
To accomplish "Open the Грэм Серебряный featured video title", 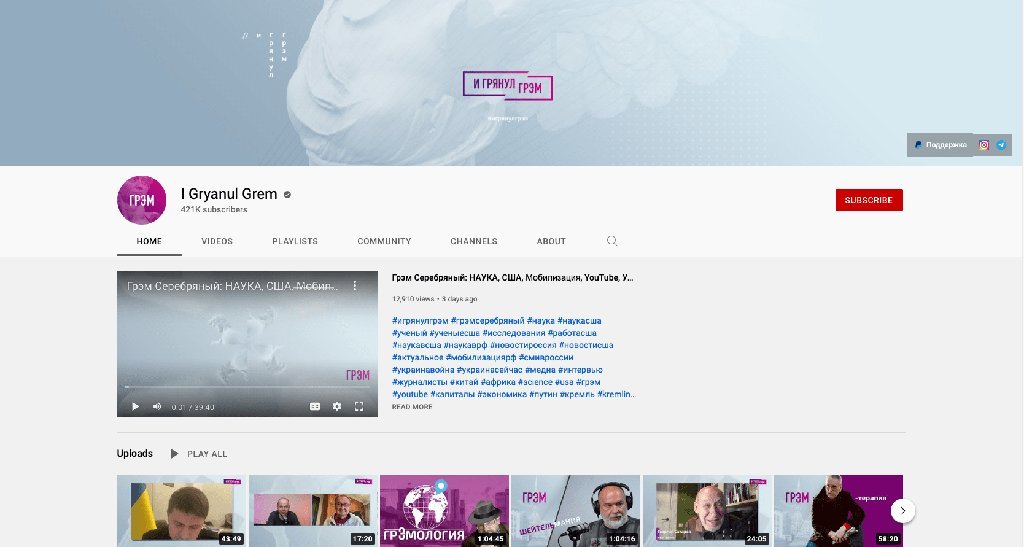I will click(x=513, y=277).
